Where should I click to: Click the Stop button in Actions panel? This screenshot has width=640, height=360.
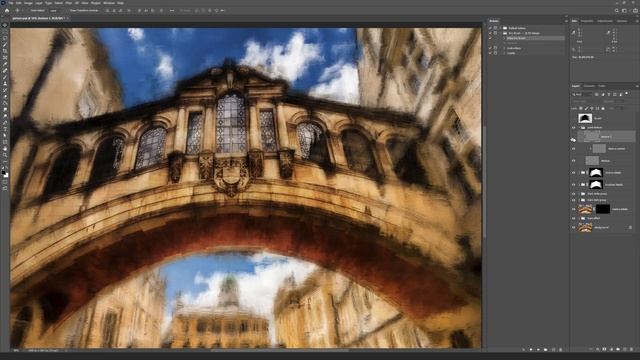click(x=524, y=350)
